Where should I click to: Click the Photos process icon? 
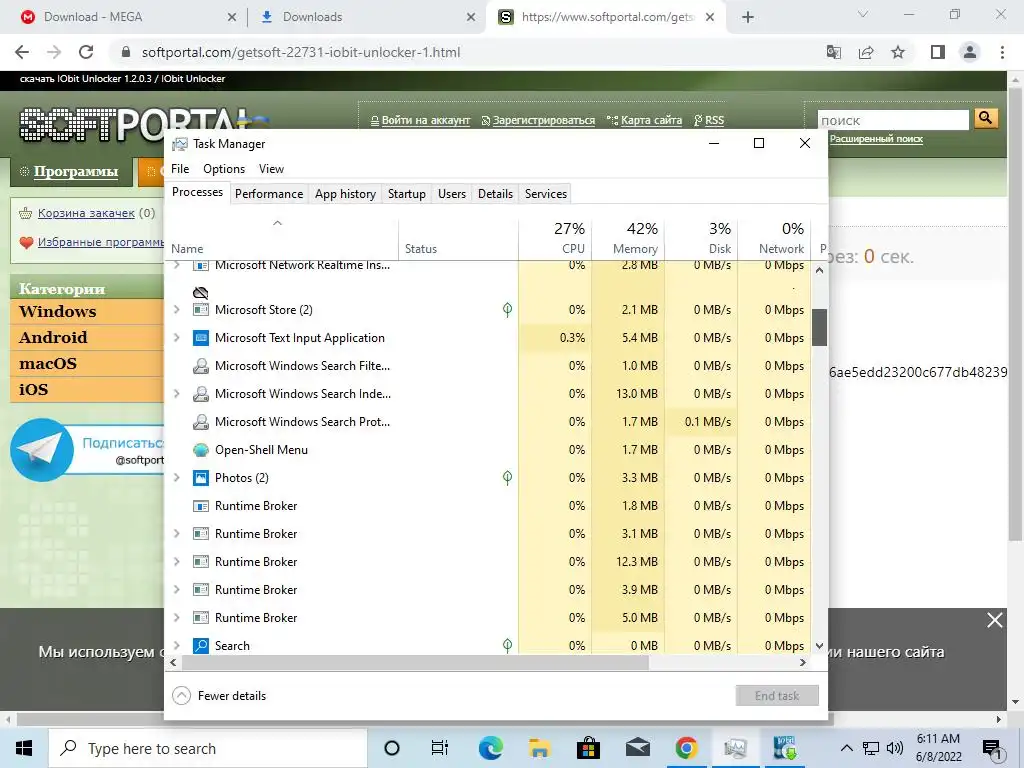pyautogui.click(x=201, y=478)
